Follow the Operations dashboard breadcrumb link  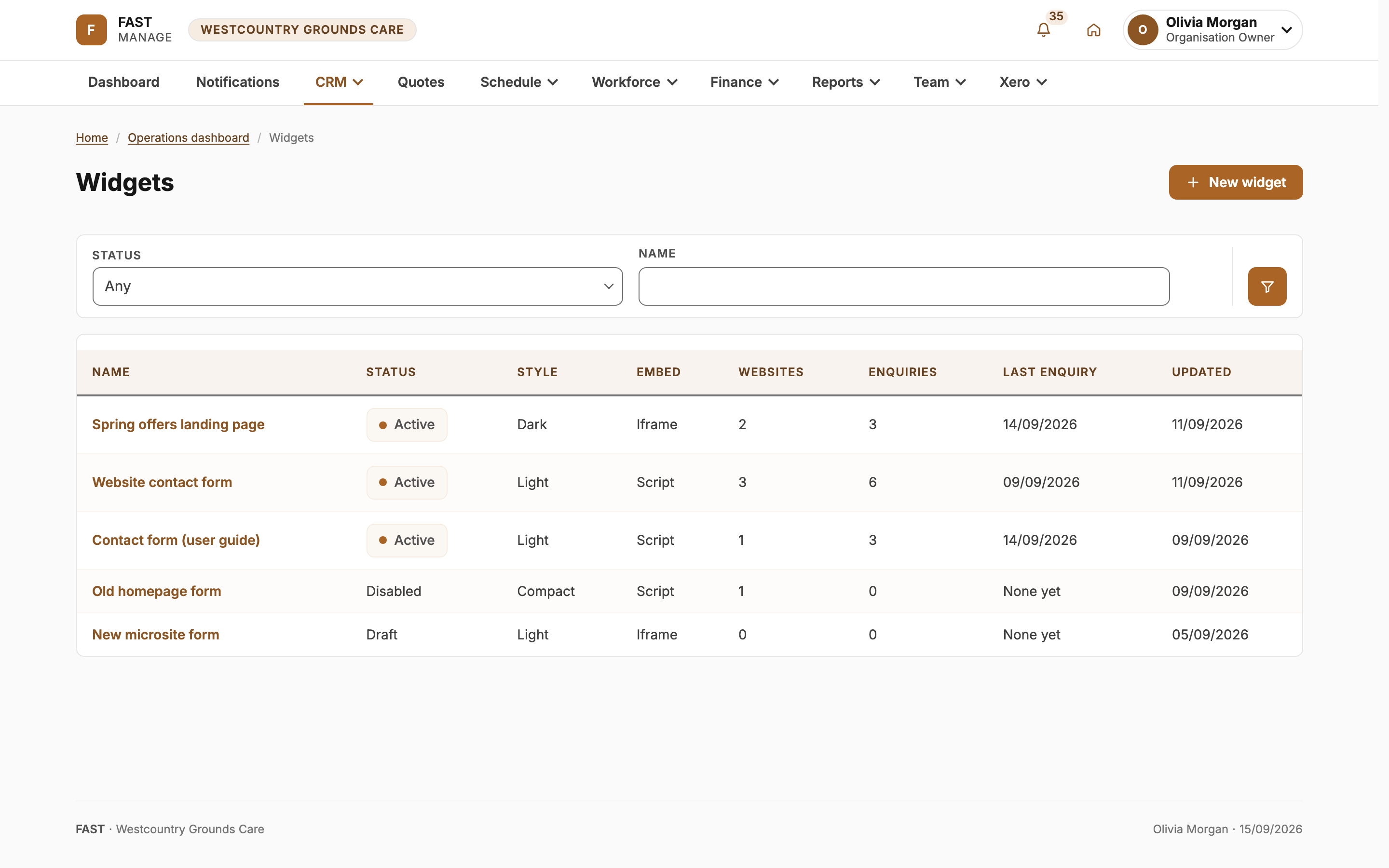[x=188, y=138]
